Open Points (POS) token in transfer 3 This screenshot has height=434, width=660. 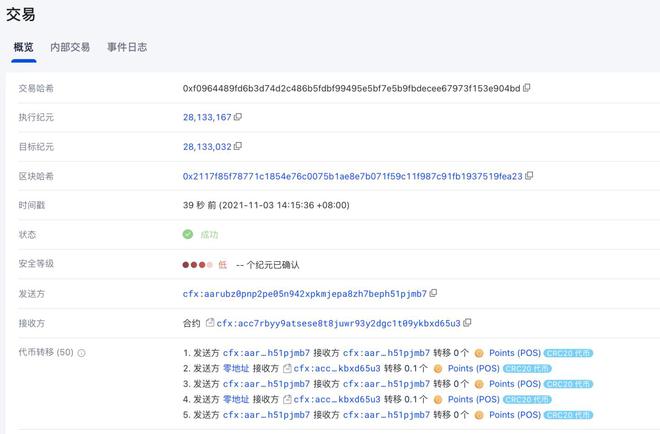515,384
